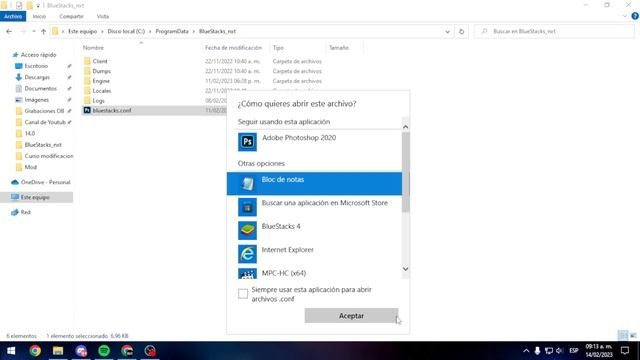Click Este equipo in the address path
640x360 pixels.
(x=82, y=31)
